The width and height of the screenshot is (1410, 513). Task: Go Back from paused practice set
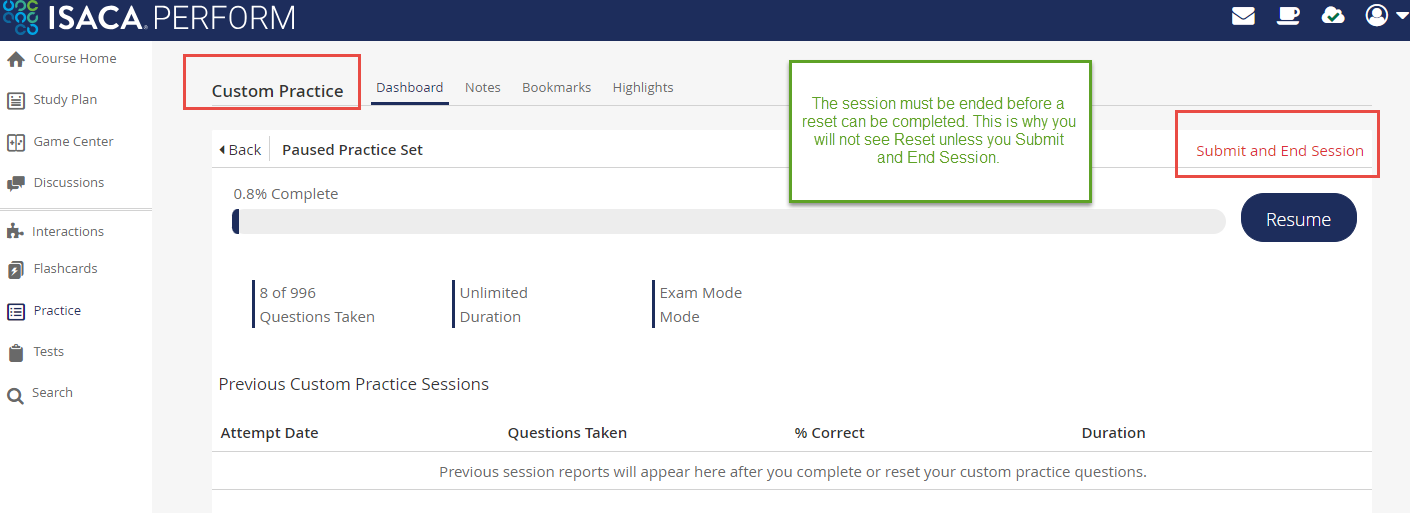point(240,150)
